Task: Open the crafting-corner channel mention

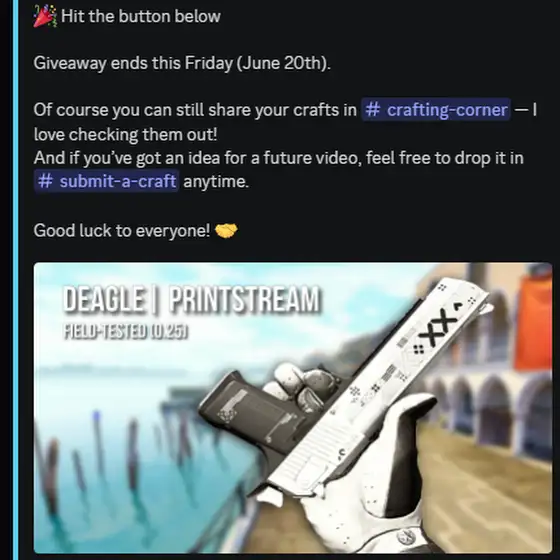Action: click(x=436, y=110)
